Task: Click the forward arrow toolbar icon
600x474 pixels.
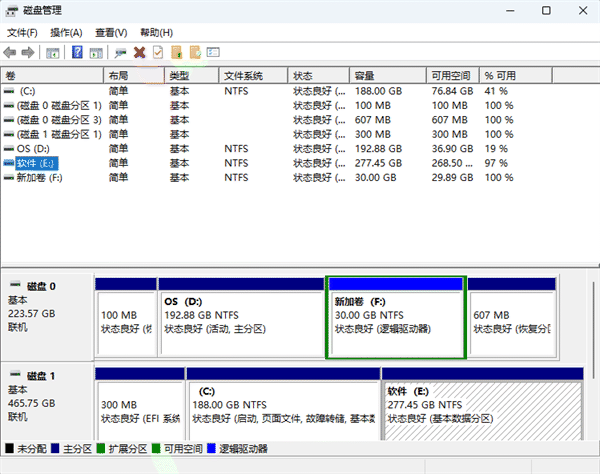Action: [28, 52]
